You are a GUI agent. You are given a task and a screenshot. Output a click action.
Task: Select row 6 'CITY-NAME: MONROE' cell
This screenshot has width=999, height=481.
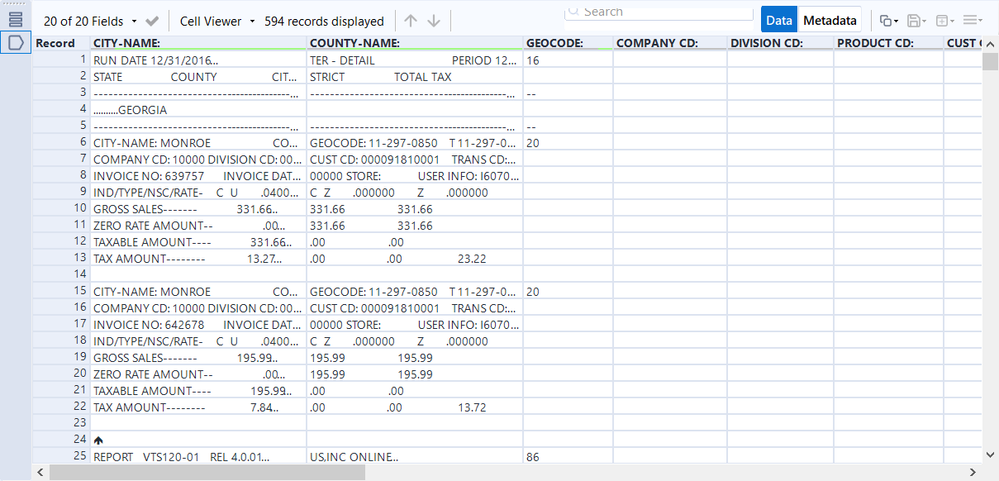[199, 143]
